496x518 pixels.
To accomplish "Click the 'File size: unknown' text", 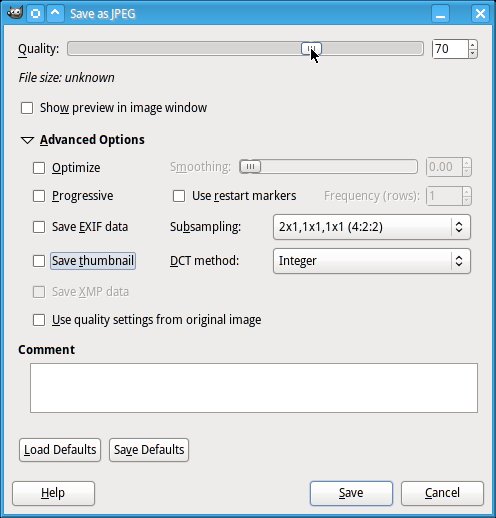I will coord(67,78).
